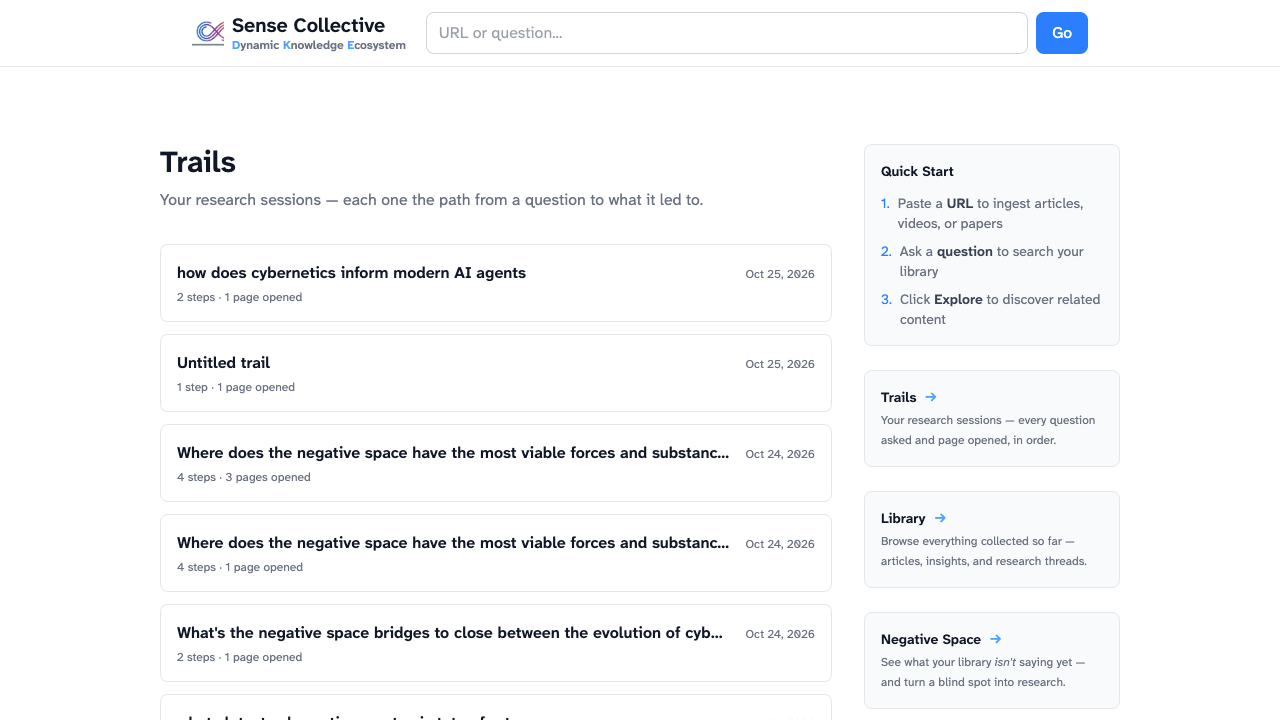The height and width of the screenshot is (720, 1280).
Task: Click the sidebar text "every question asked and page opened"
Action: (x=988, y=430)
